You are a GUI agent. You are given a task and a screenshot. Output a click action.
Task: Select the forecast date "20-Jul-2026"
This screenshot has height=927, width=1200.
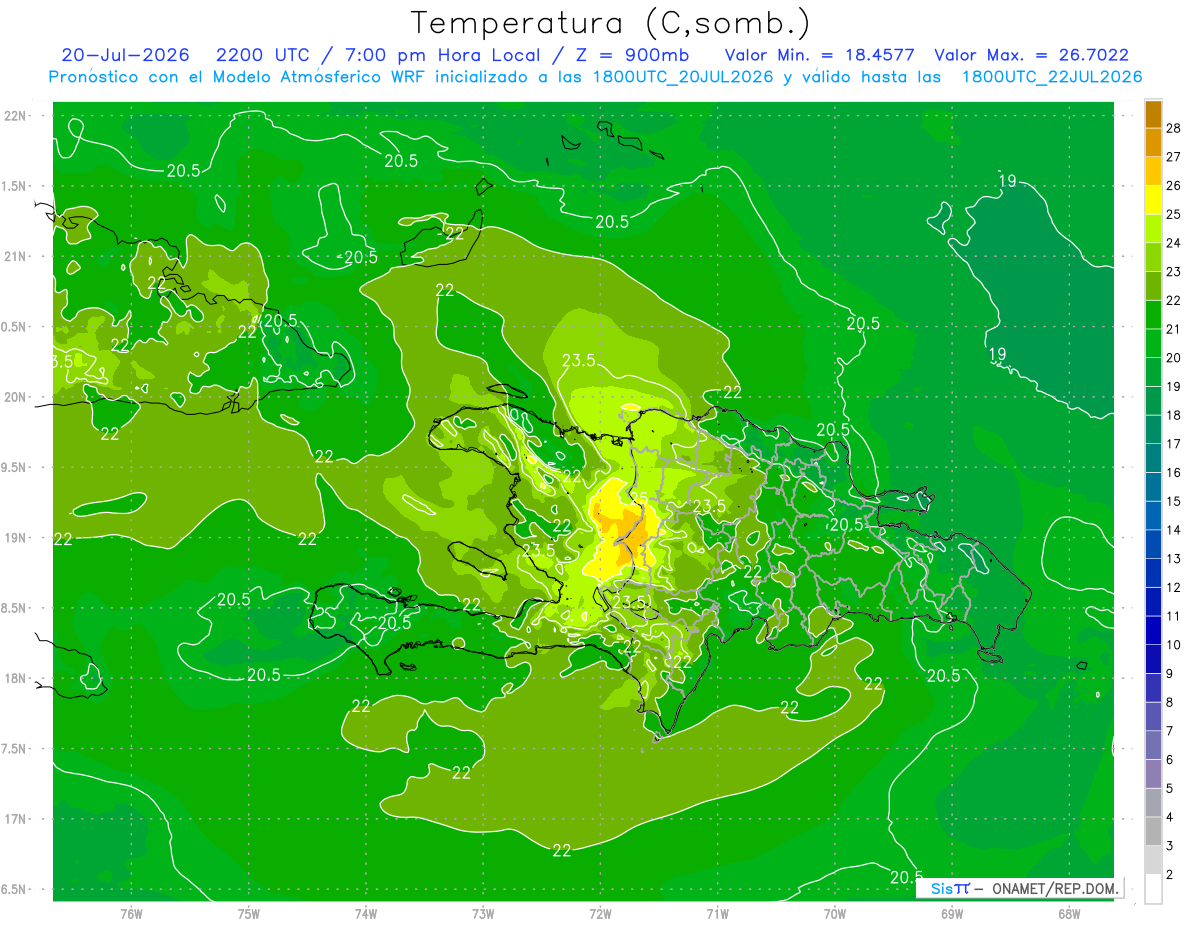point(125,55)
